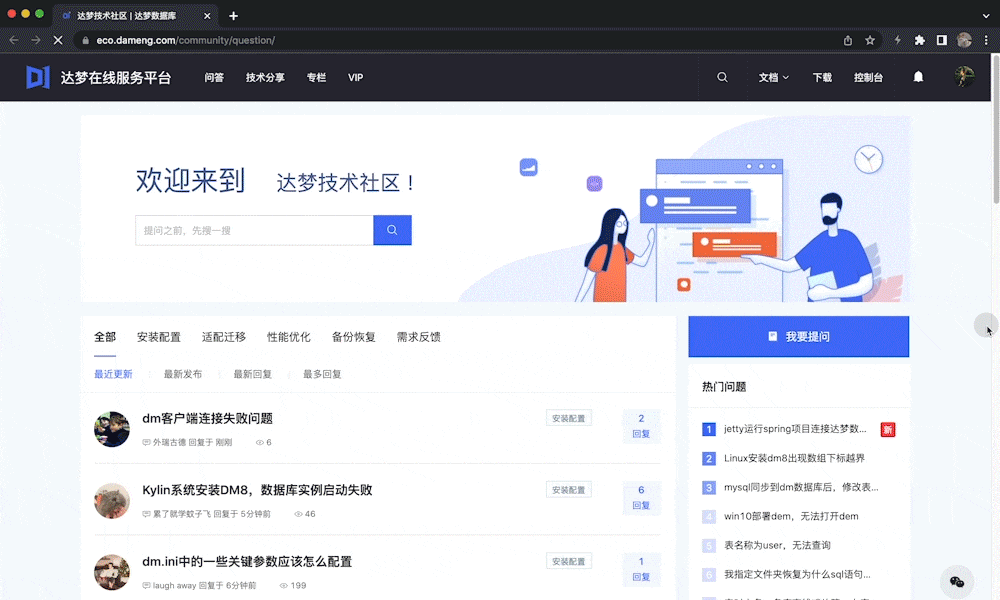Open post Kylin系统安装DM8，数据库实例启动失败
The image size is (1000, 600).
[x=257, y=490]
